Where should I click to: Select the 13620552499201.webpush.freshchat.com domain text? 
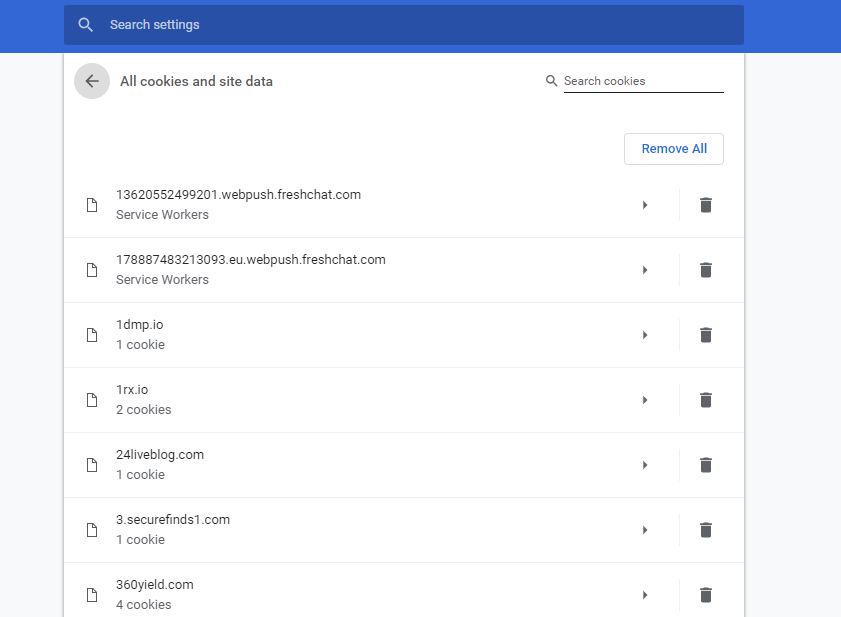pyautogui.click(x=238, y=195)
